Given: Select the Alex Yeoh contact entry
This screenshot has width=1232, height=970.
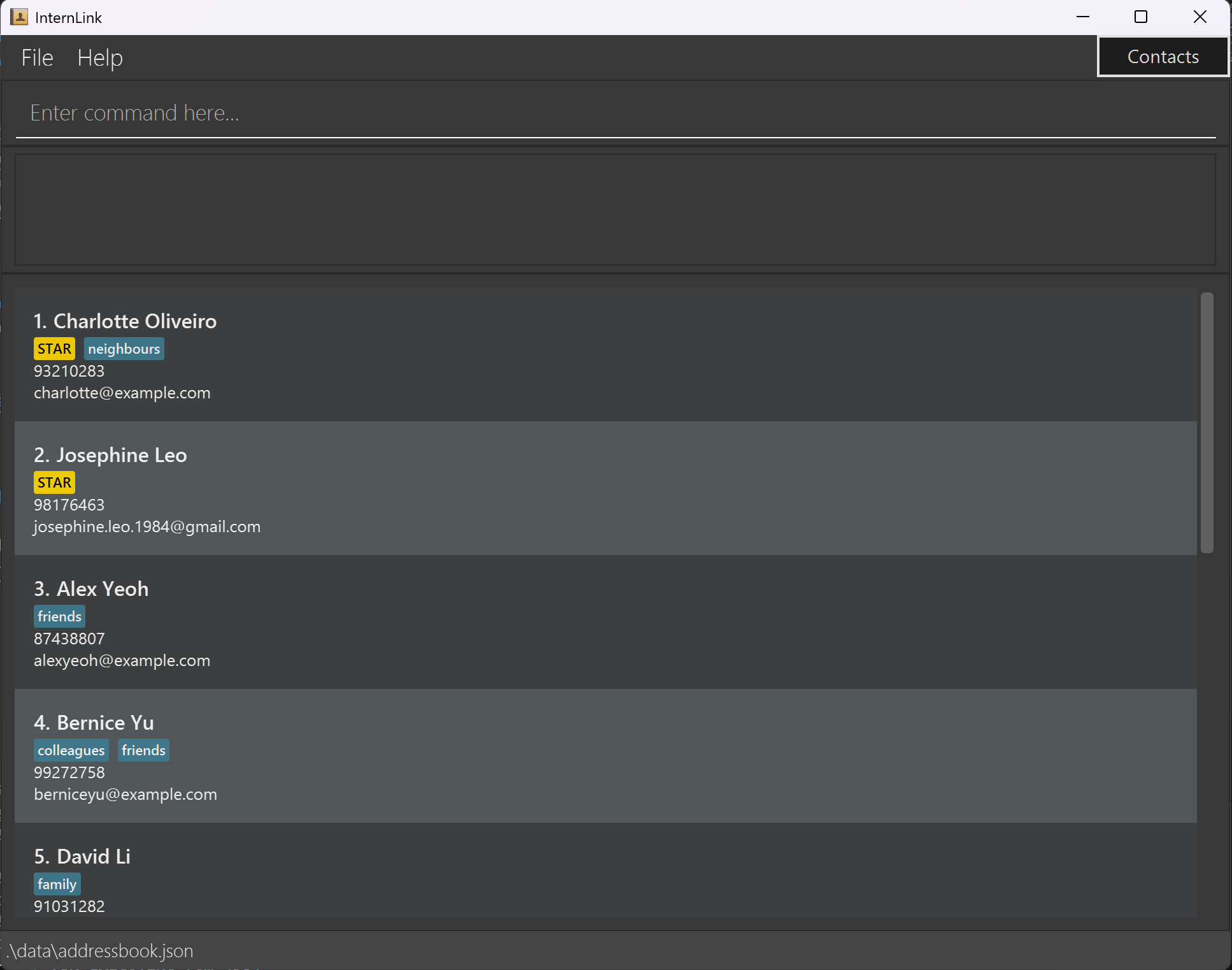Looking at the screenshot, I should coord(605,622).
